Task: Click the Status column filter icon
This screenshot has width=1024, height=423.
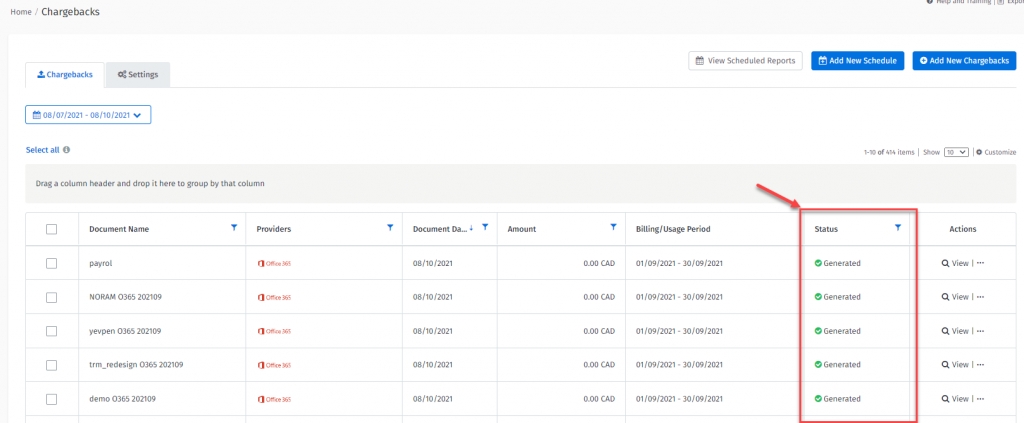Action: pyautogui.click(x=897, y=228)
